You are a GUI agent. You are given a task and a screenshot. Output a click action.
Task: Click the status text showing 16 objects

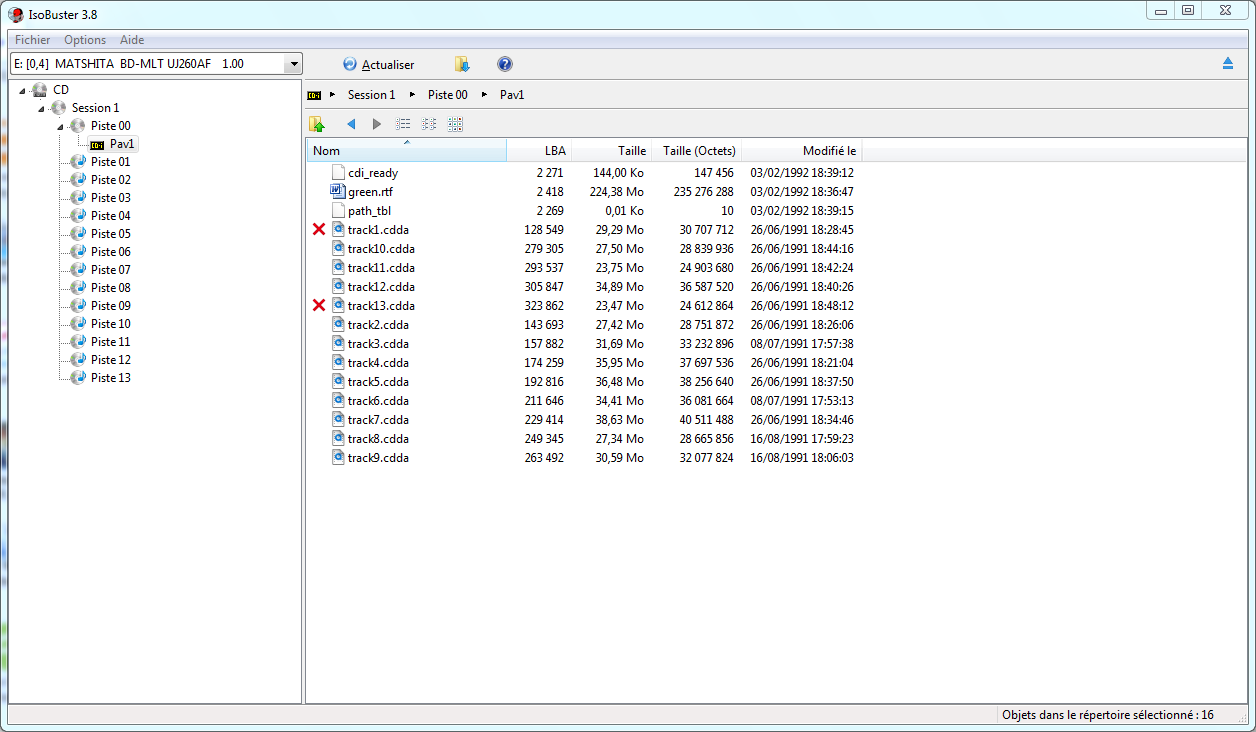1107,715
